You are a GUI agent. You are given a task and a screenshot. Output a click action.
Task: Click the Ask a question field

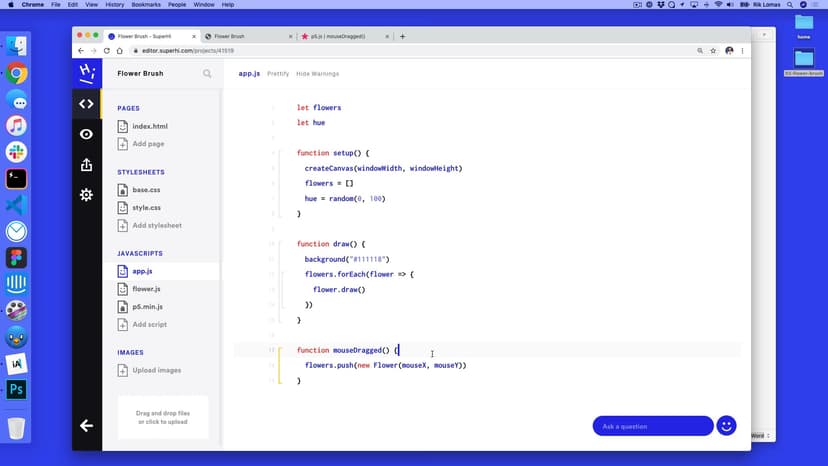652,426
